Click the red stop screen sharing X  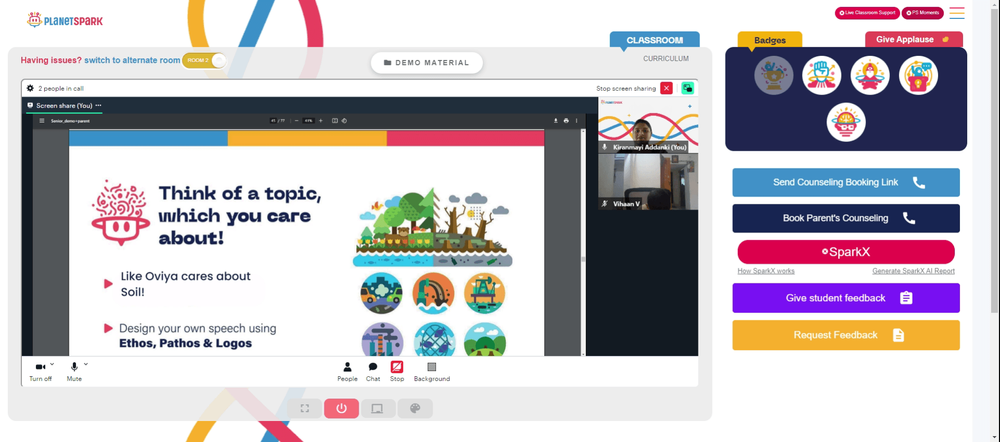pos(666,88)
